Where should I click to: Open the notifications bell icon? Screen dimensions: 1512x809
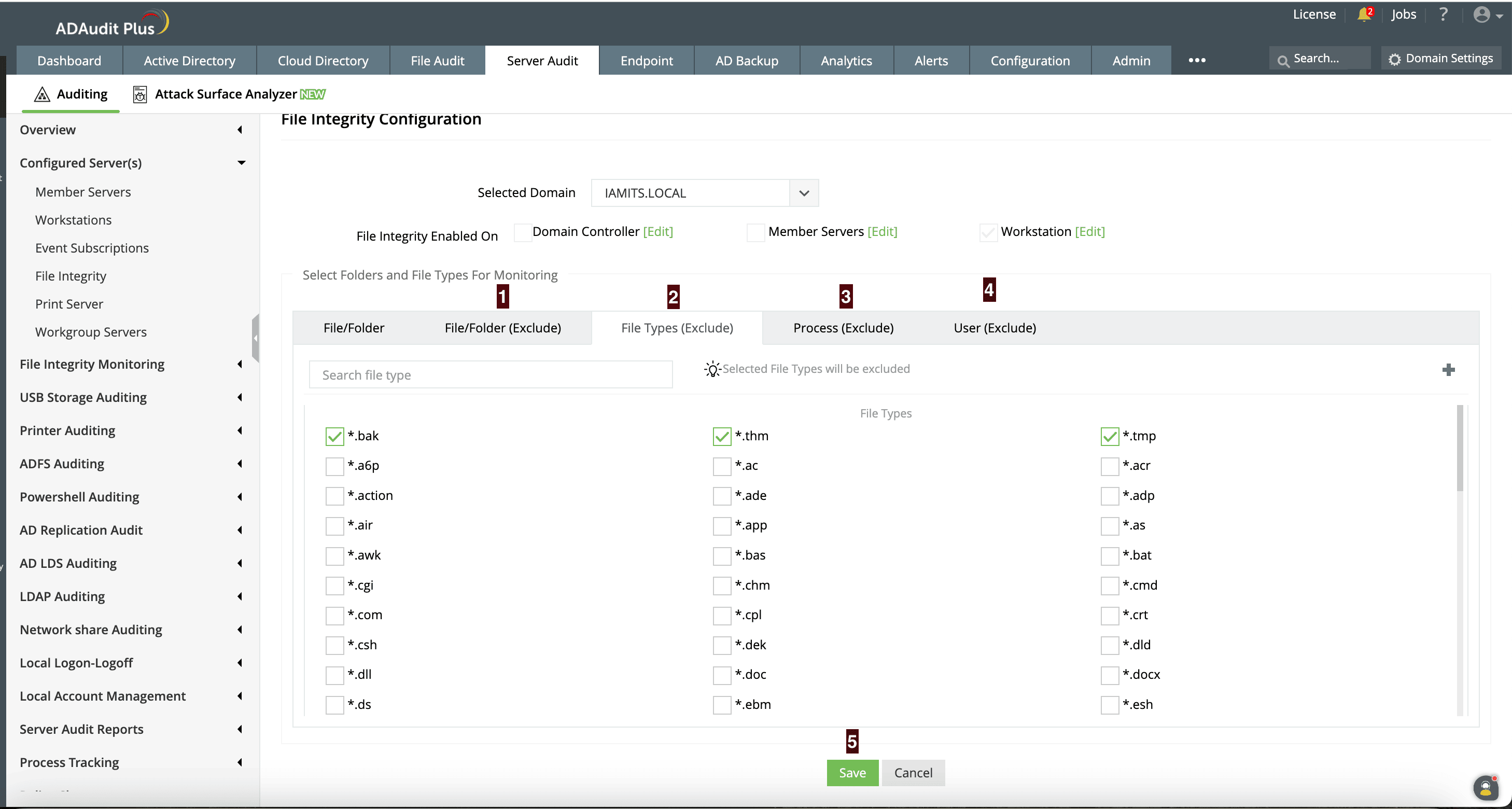tap(1364, 15)
